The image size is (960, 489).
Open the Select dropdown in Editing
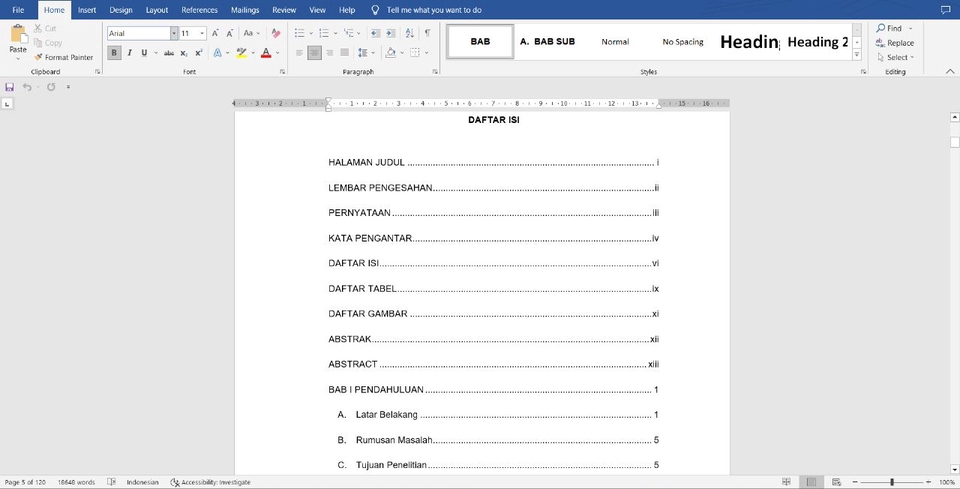[895, 58]
